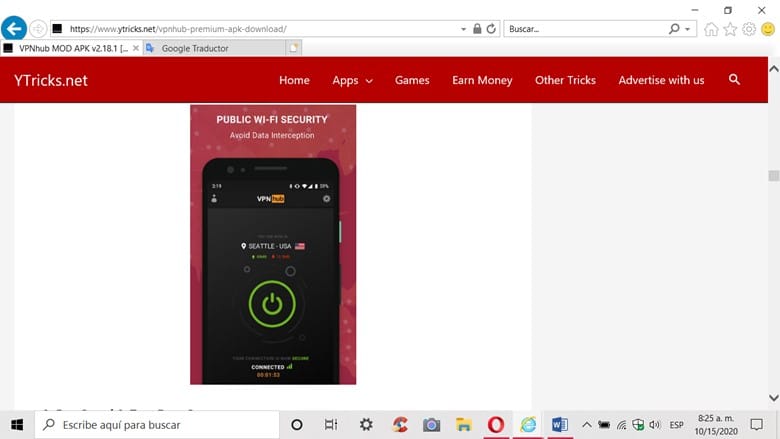Open the CCleaner icon on taskbar
Image resolution: width=780 pixels, height=439 pixels.
tap(400, 425)
